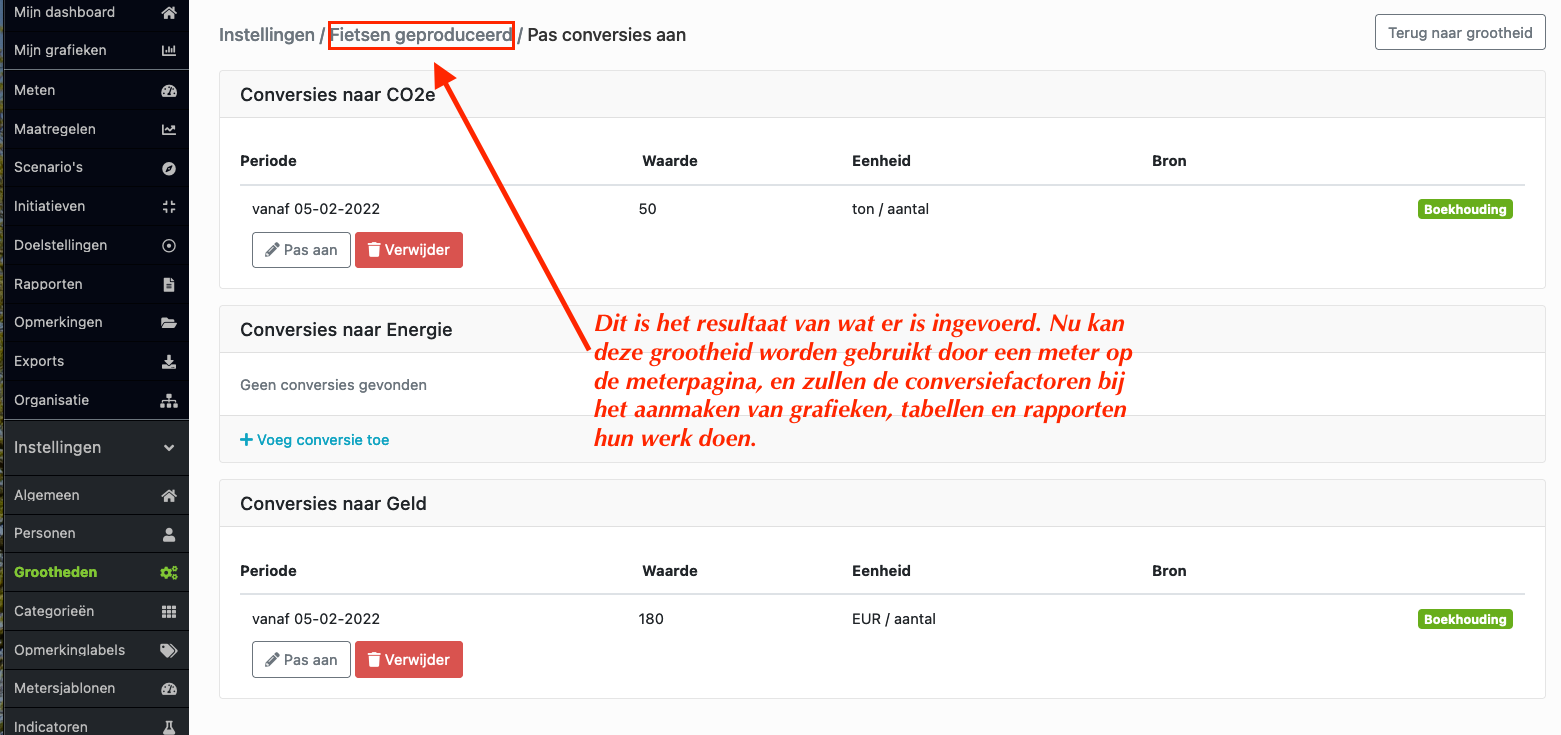The height and width of the screenshot is (735, 1561).
Task: Click Voeg conversie toe link
Action: pos(315,440)
